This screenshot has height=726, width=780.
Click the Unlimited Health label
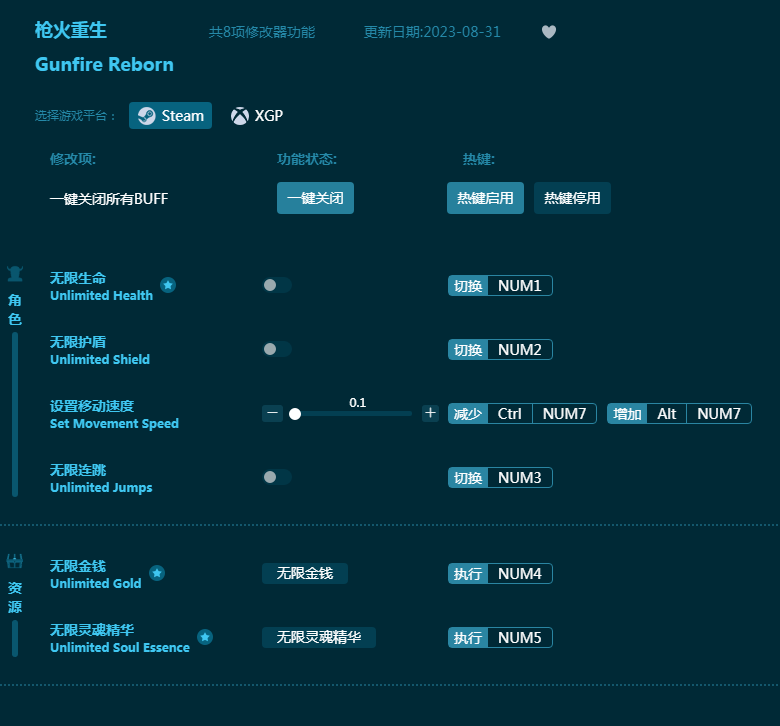(x=101, y=296)
